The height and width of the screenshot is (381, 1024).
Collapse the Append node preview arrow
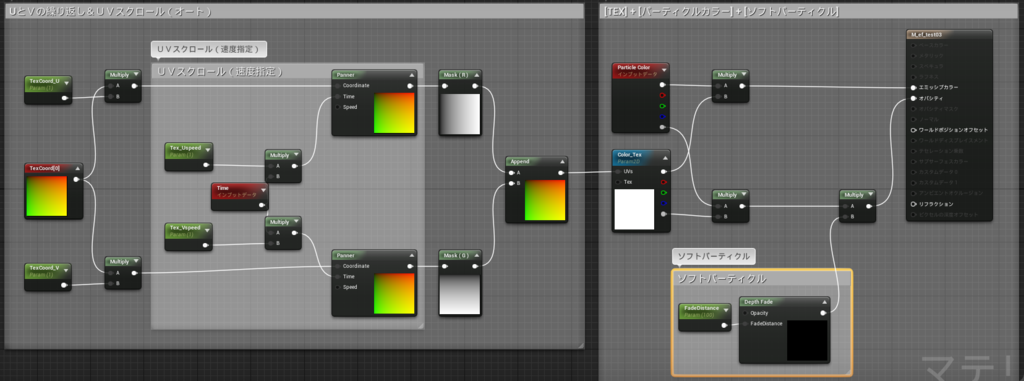click(x=562, y=161)
